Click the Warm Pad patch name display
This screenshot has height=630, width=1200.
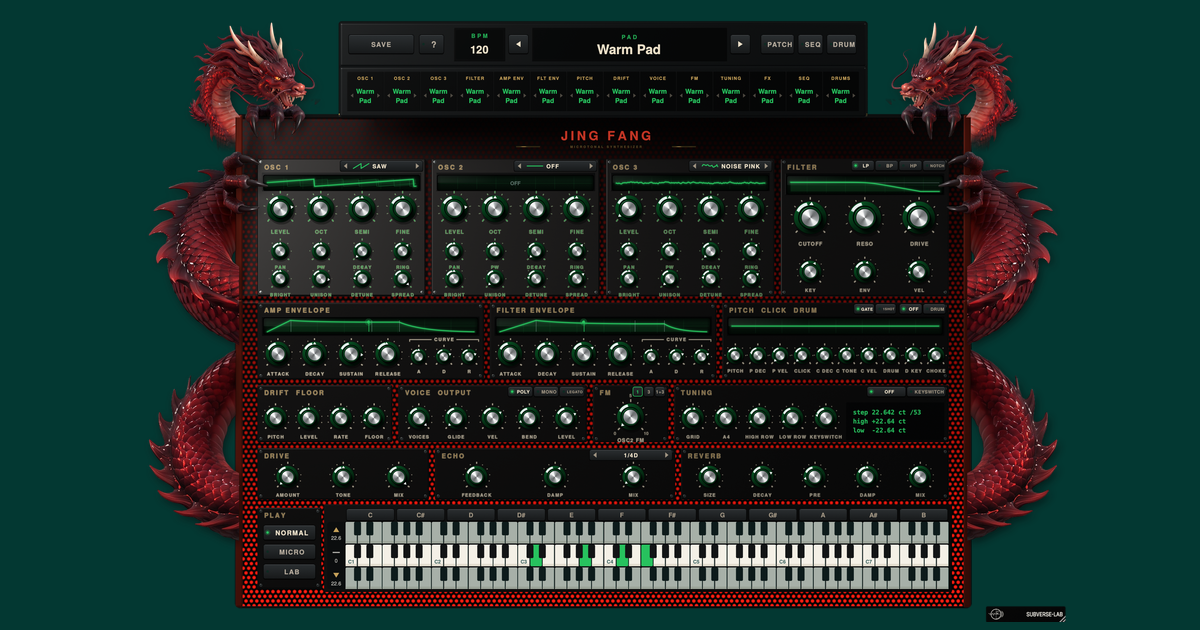pyautogui.click(x=629, y=44)
